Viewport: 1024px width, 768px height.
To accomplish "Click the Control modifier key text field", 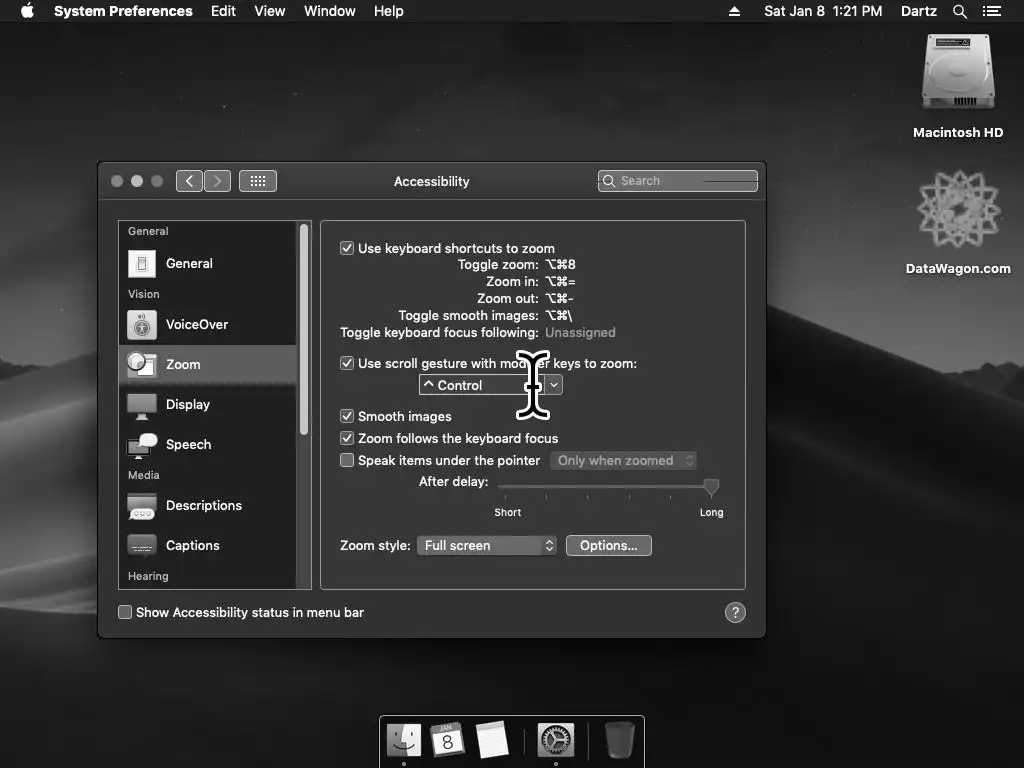I will 482,385.
